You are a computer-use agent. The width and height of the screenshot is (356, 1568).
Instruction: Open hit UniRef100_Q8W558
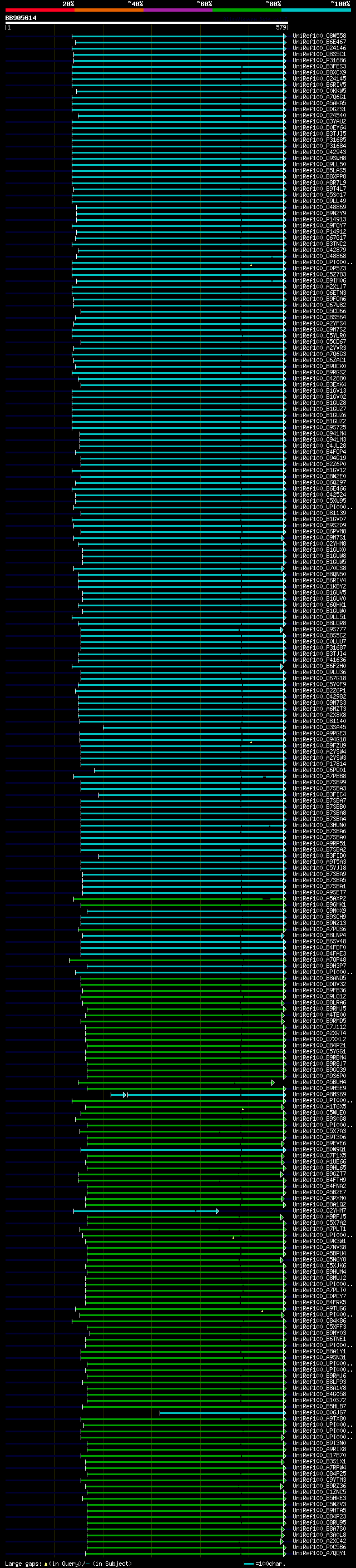319,36
